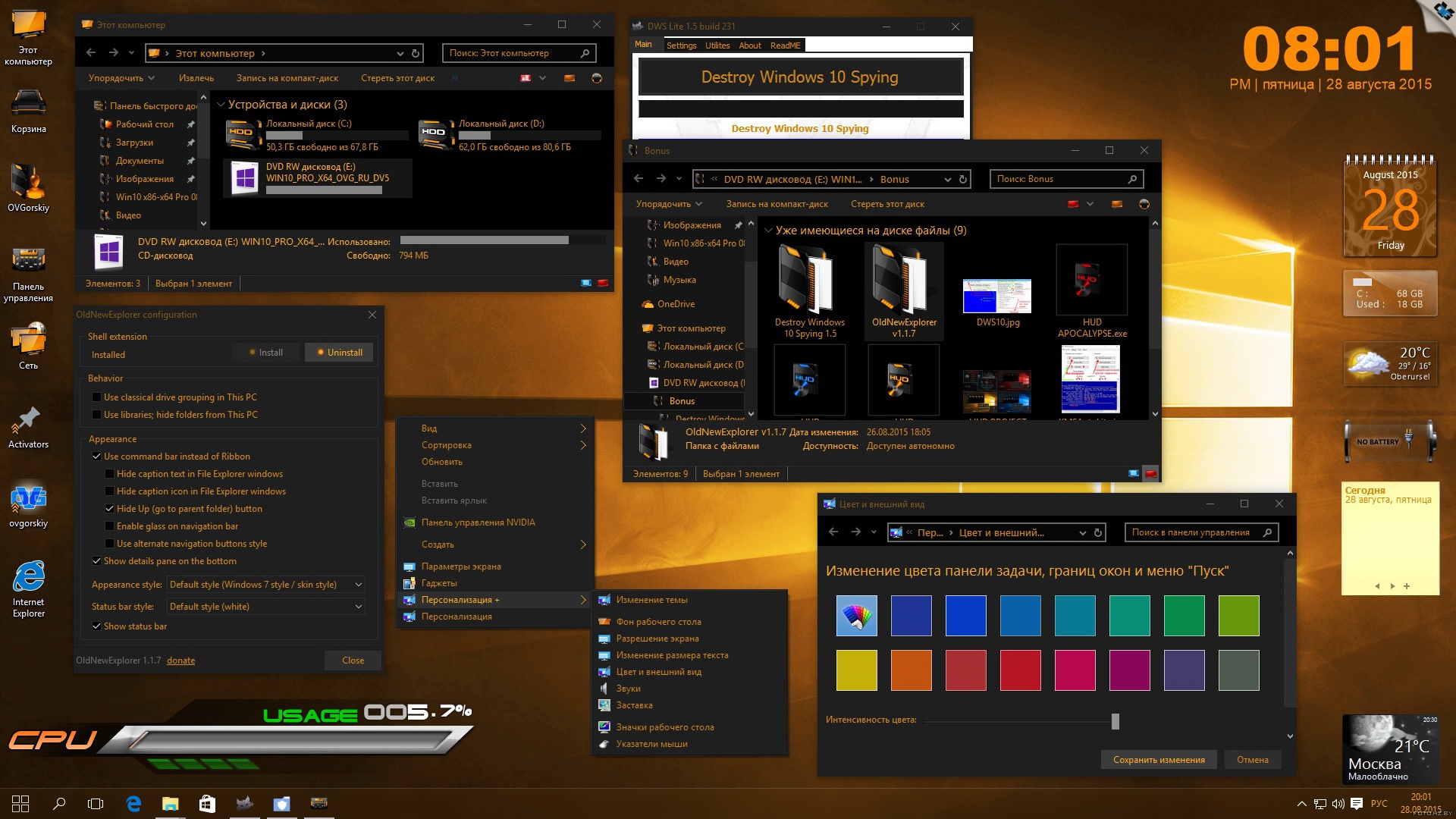Switch to Settings tab in DWS Lite
The image size is (1456, 819).
tap(681, 45)
